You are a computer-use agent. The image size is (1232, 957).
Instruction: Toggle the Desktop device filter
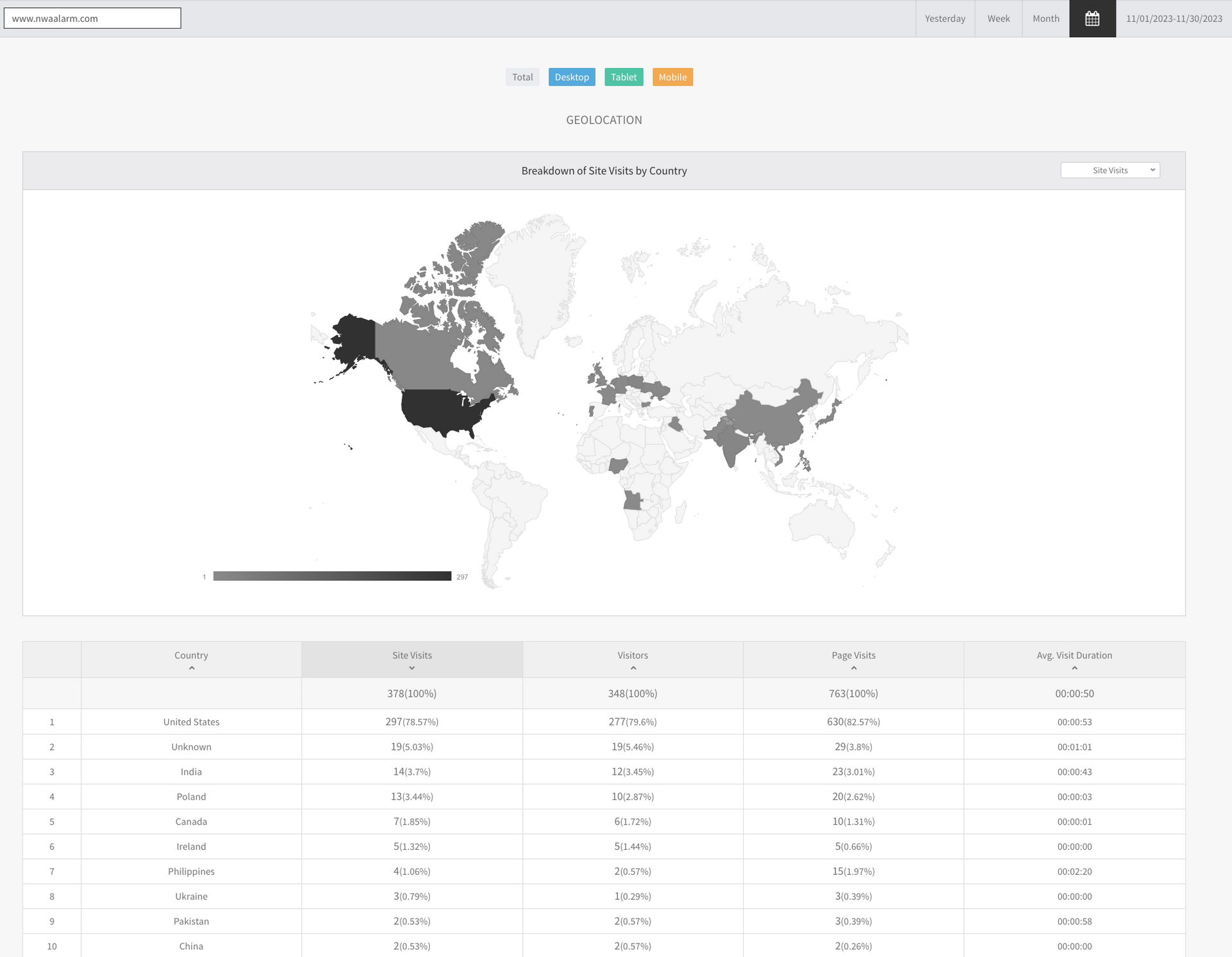point(572,77)
